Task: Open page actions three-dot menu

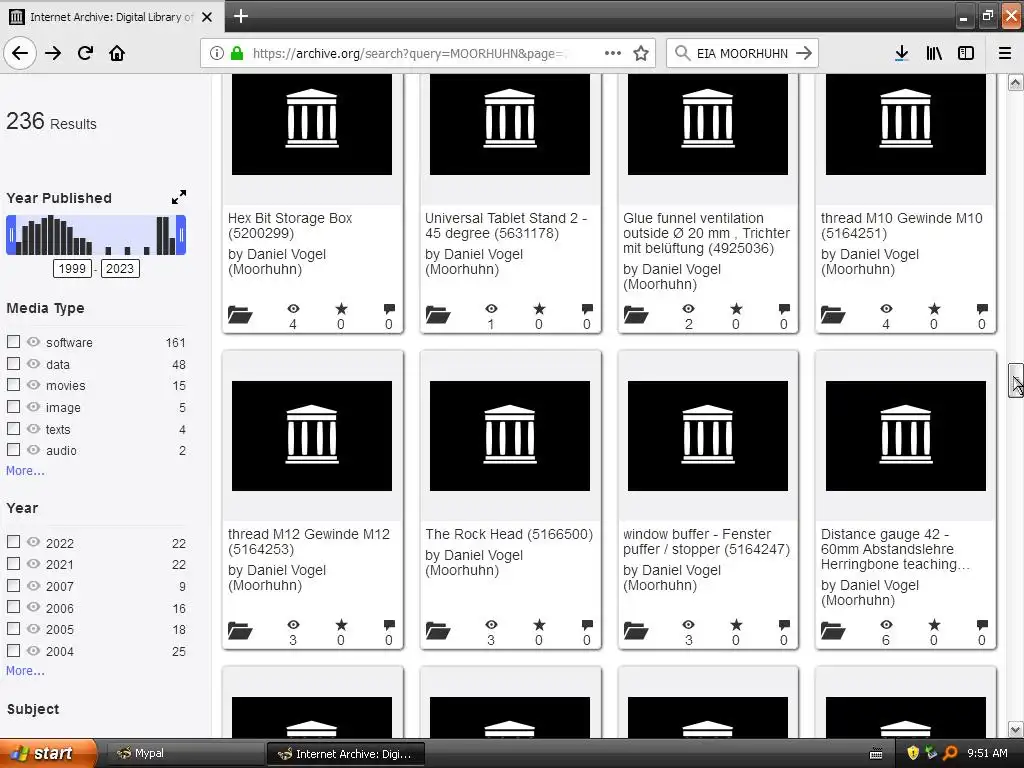Action: tap(613, 53)
